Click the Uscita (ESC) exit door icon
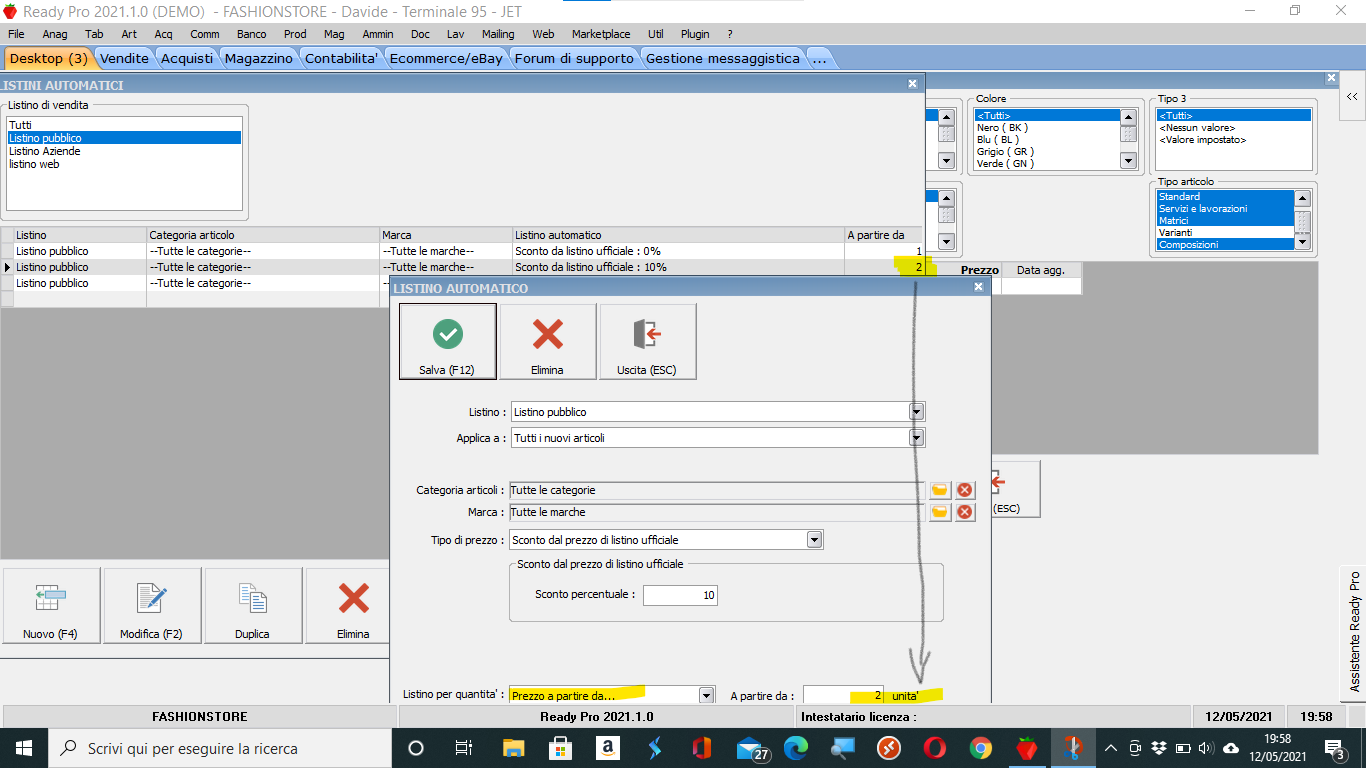This screenshot has height=768, width=1366. 646,341
